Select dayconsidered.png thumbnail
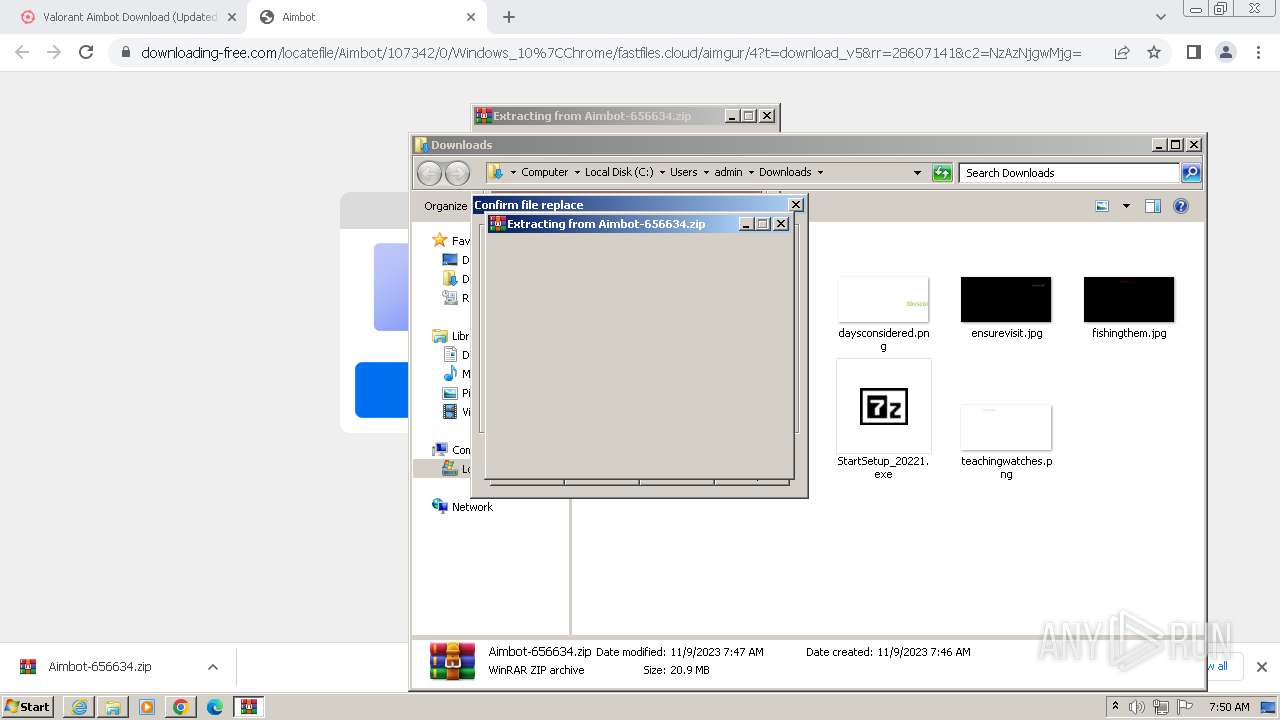This screenshot has height=720, width=1280. pos(884,300)
